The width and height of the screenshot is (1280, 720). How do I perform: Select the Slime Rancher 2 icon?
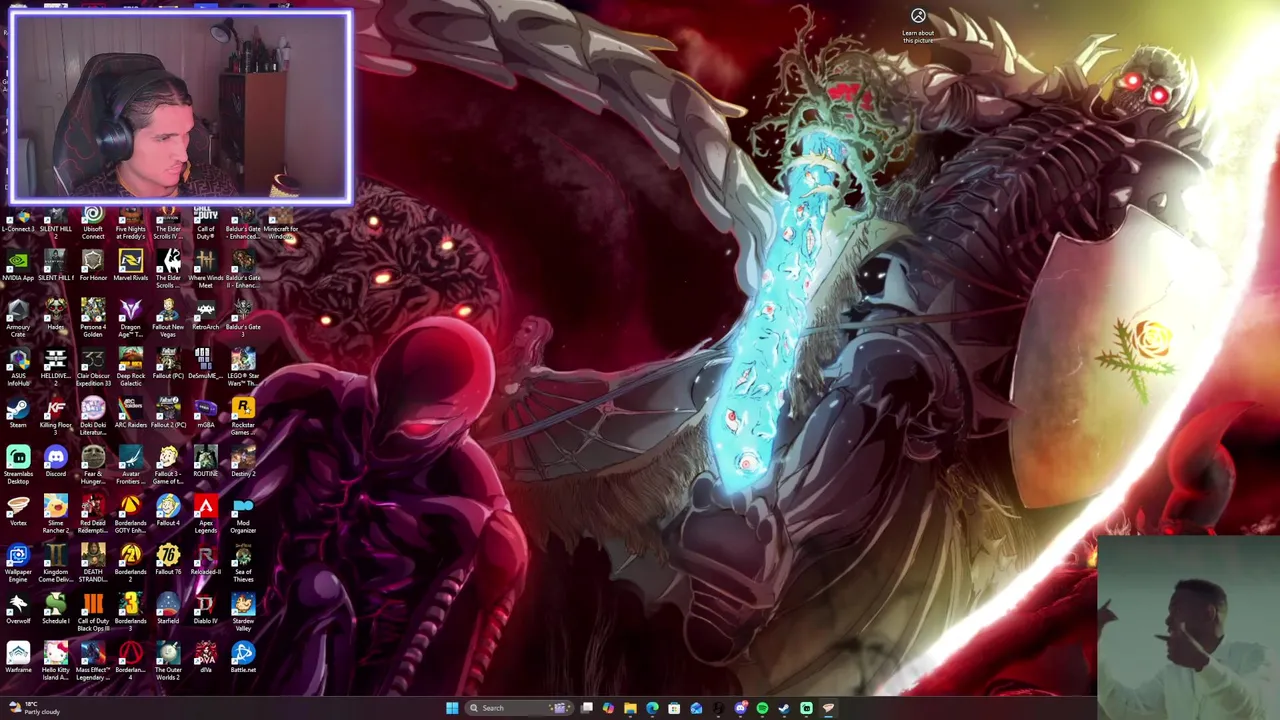[x=55, y=516]
